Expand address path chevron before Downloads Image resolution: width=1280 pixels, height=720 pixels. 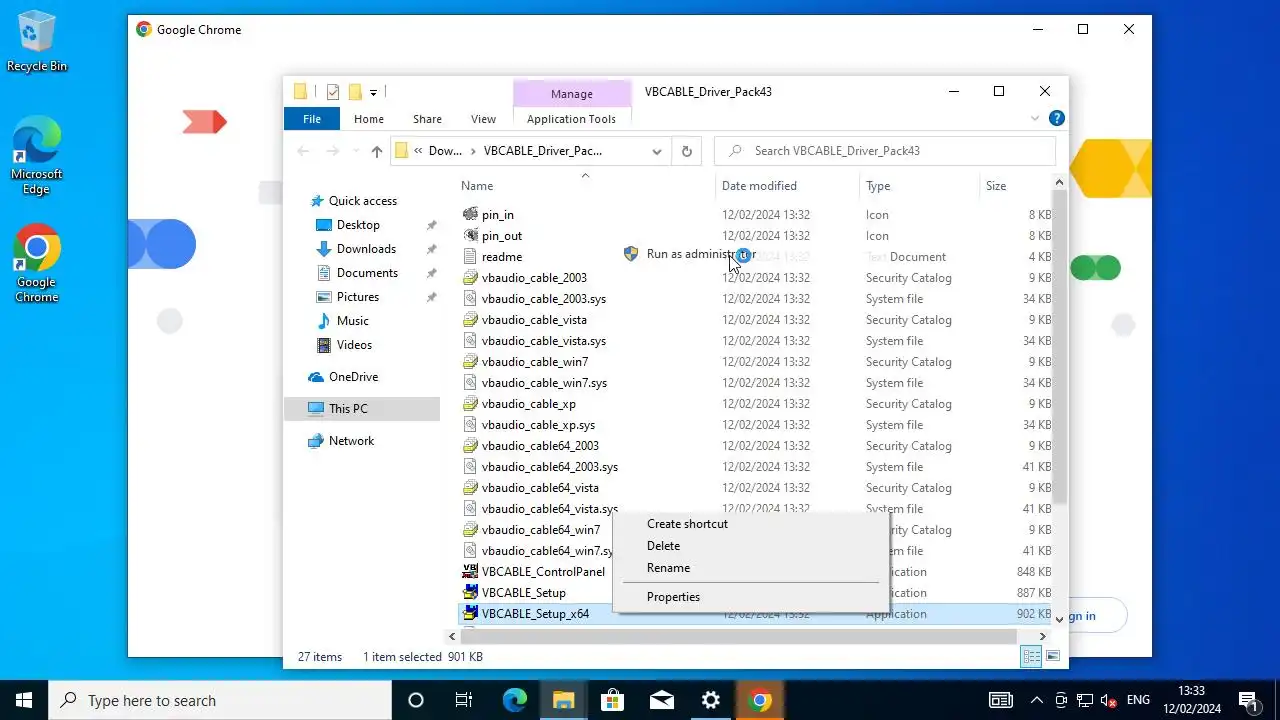point(418,151)
